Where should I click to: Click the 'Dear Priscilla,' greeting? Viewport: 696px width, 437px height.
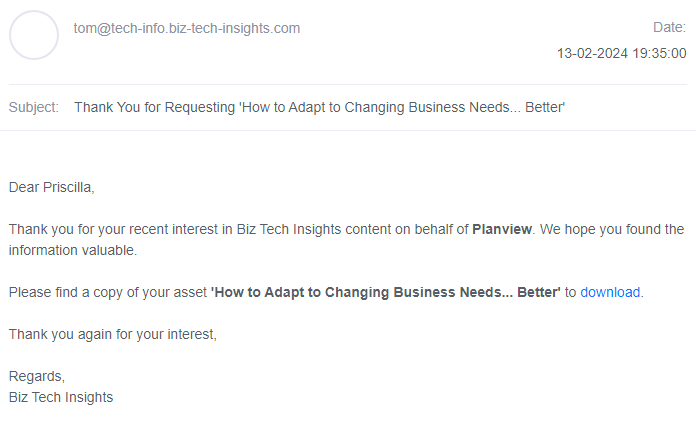52,187
